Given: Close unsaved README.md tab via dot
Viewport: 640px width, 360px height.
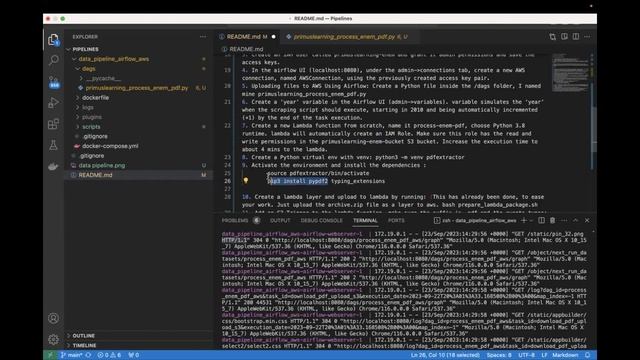Looking at the screenshot, I should pyautogui.click(x=273, y=37).
